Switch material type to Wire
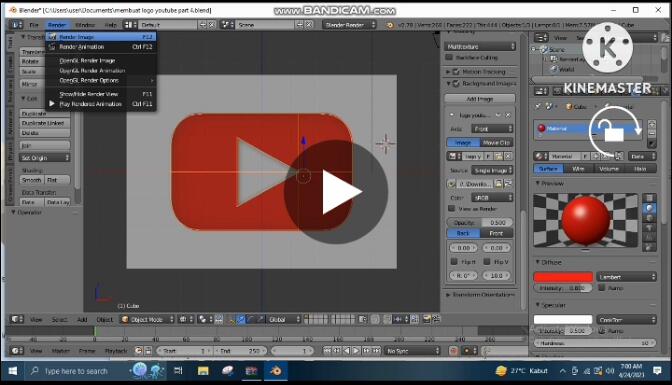Viewport: 672px width, 385px height. point(579,169)
